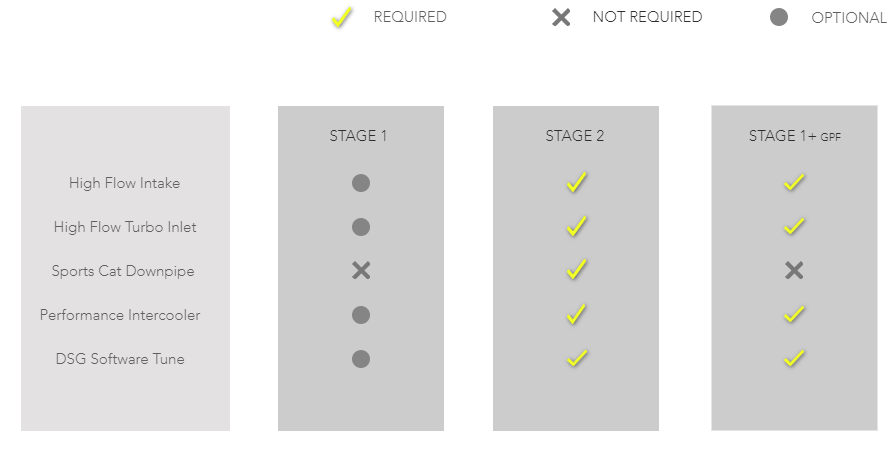Click the NOT REQUIRED legend text
This screenshot has width=896, height=455.
[x=647, y=17]
